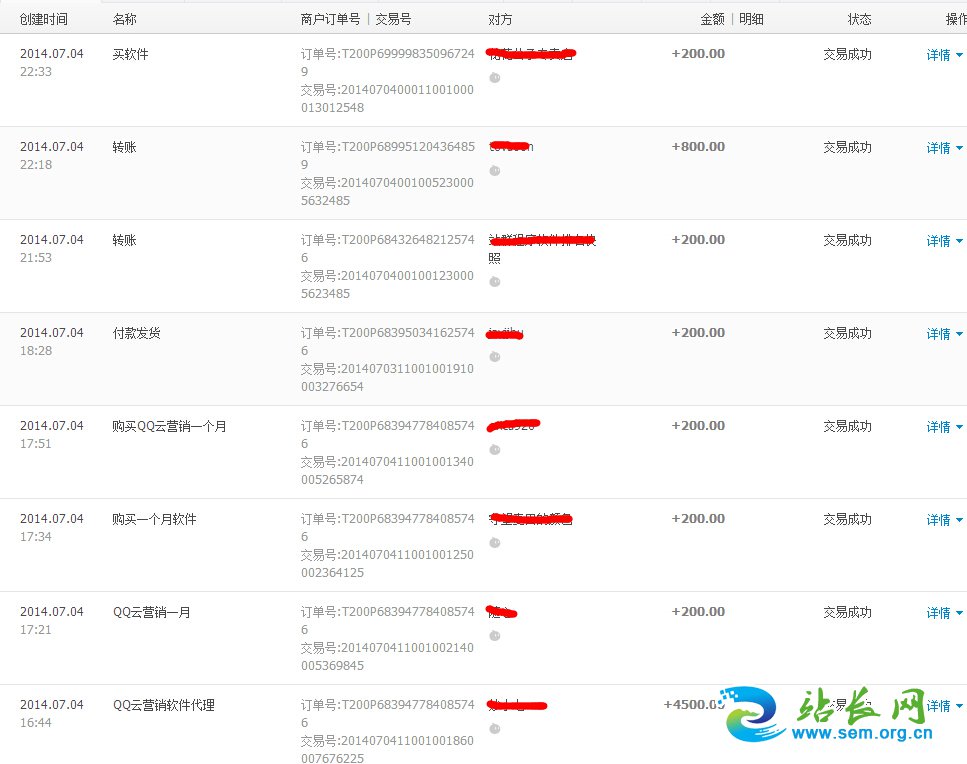Select 商户订单号 in the table header
Viewport: 967px width, 764px height.
[x=330, y=19]
